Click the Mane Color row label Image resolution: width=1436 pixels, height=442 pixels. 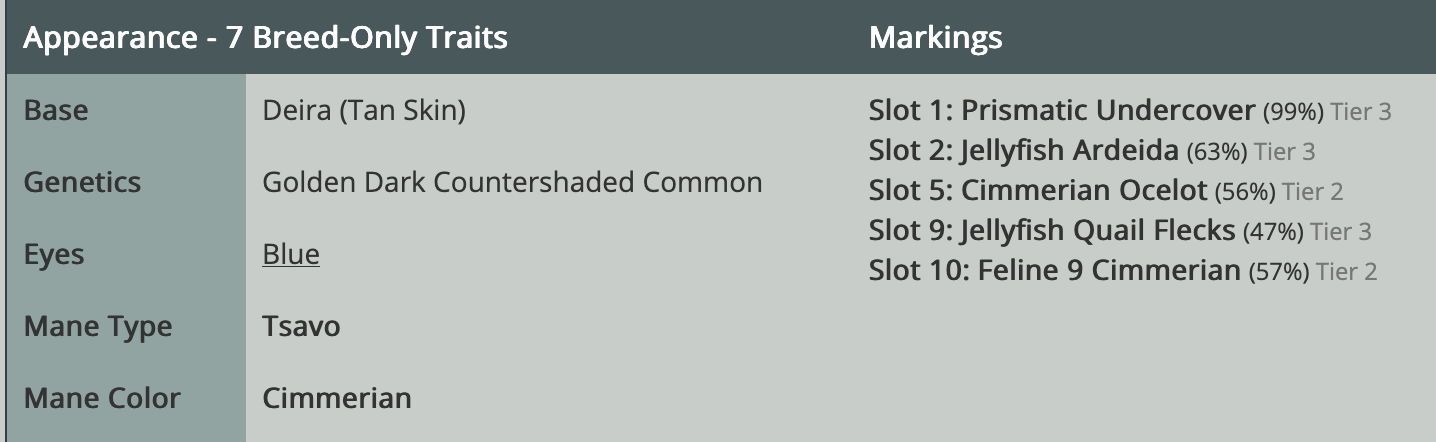(x=102, y=398)
